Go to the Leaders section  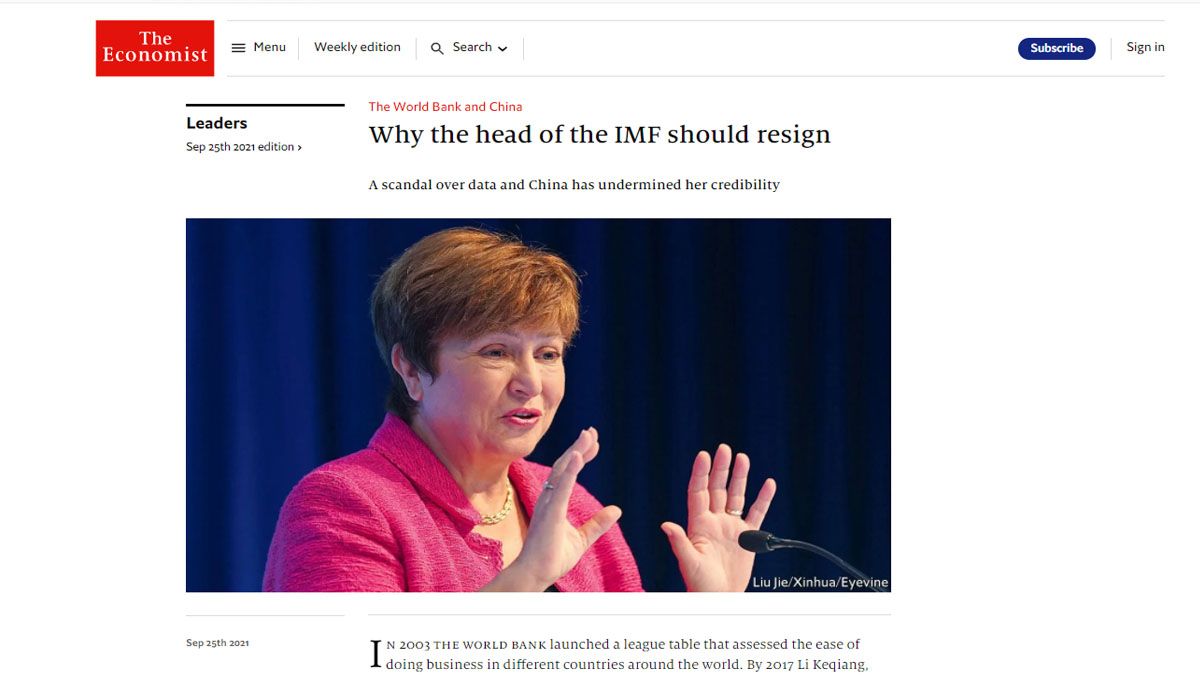(216, 123)
